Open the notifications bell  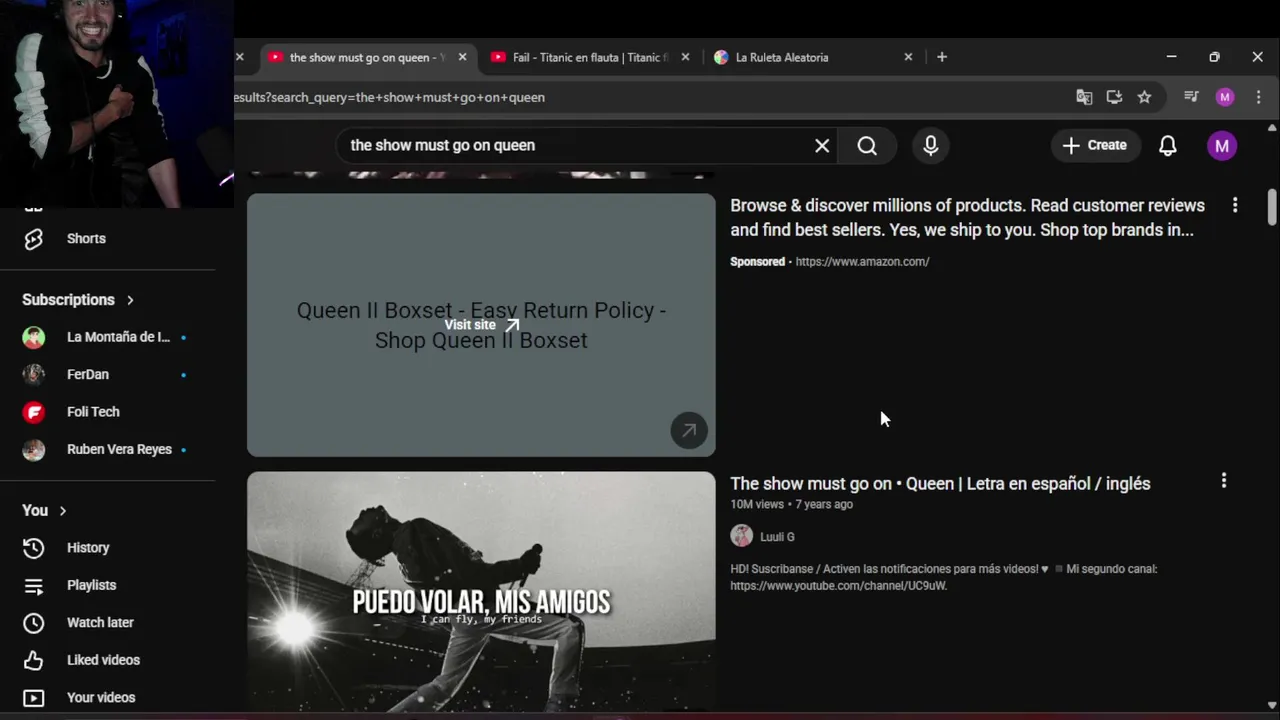tap(1167, 146)
